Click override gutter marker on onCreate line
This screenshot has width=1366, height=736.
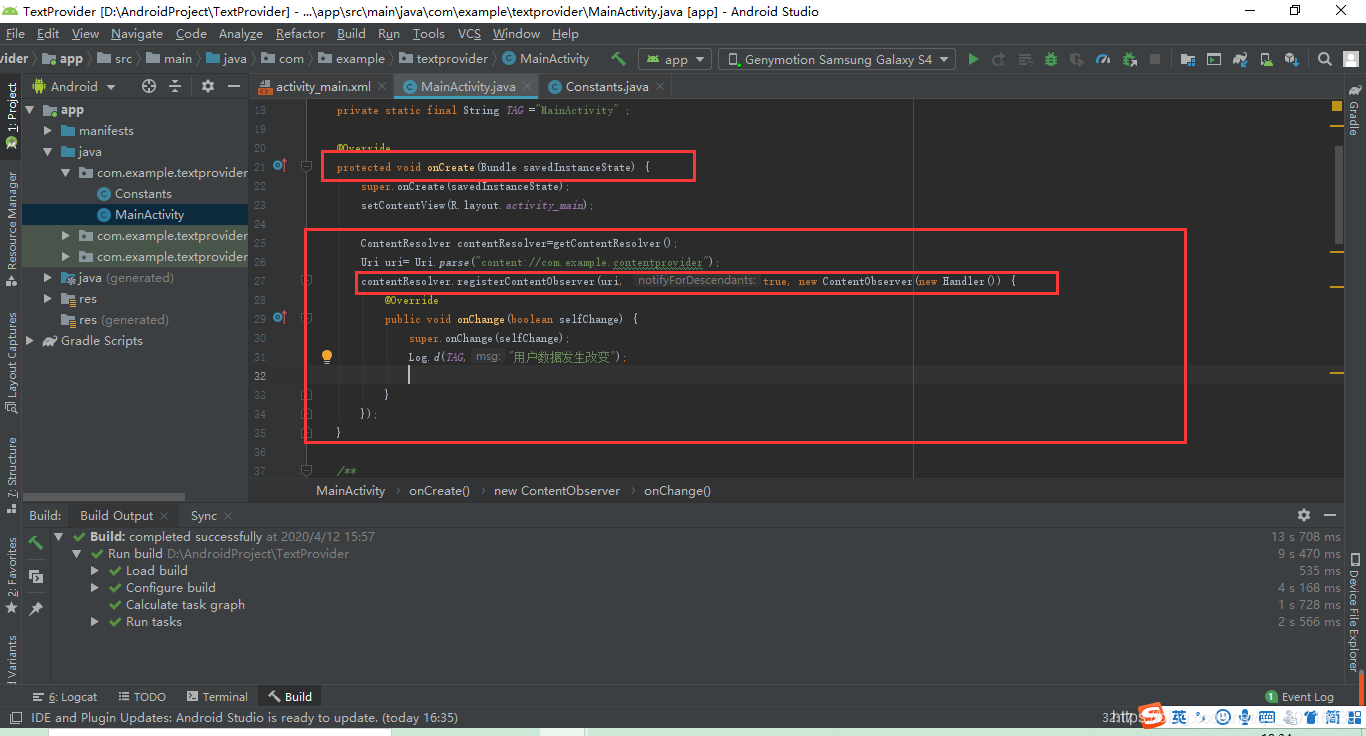(279, 166)
